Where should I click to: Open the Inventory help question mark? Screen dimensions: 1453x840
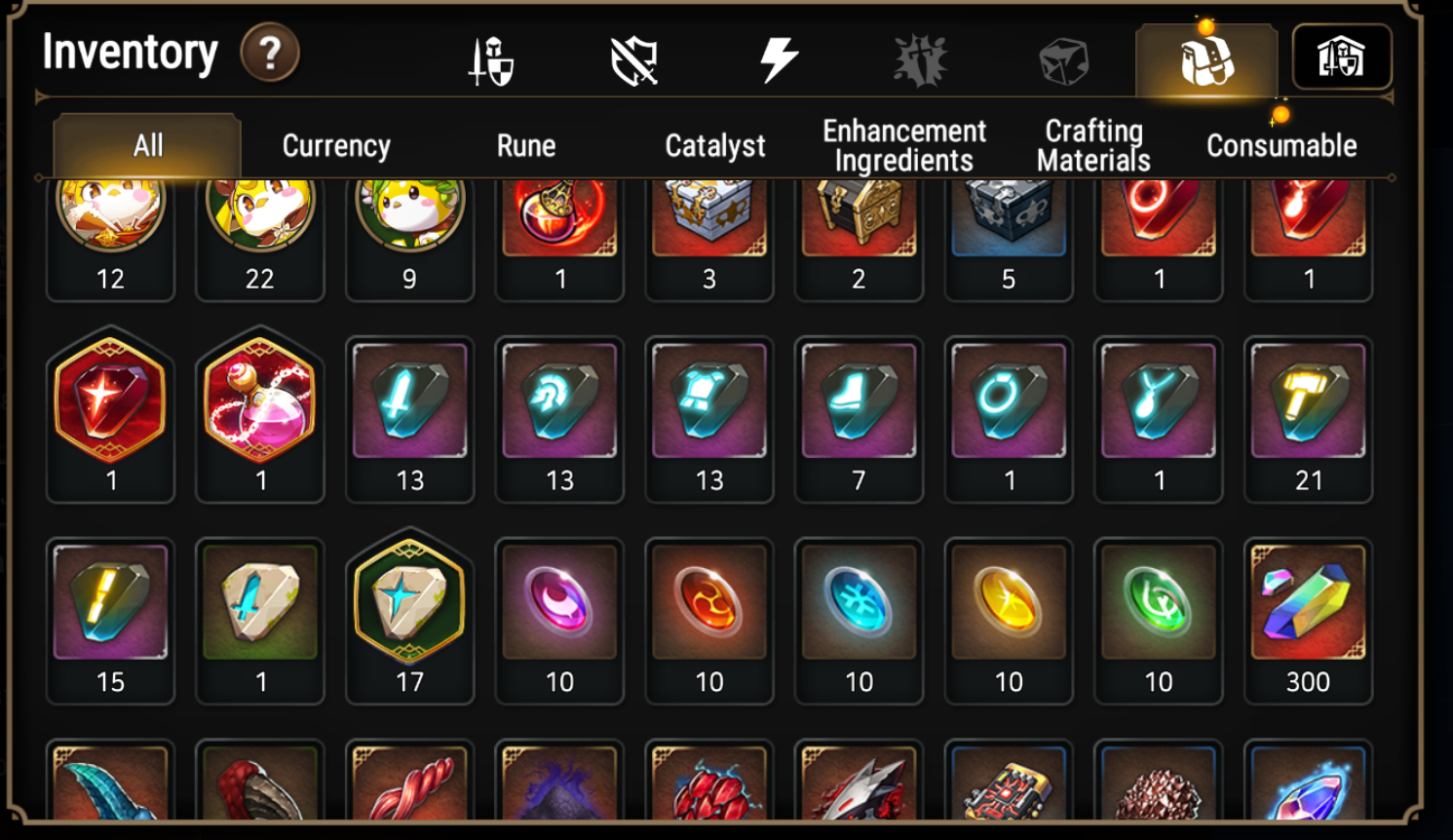[x=270, y=53]
